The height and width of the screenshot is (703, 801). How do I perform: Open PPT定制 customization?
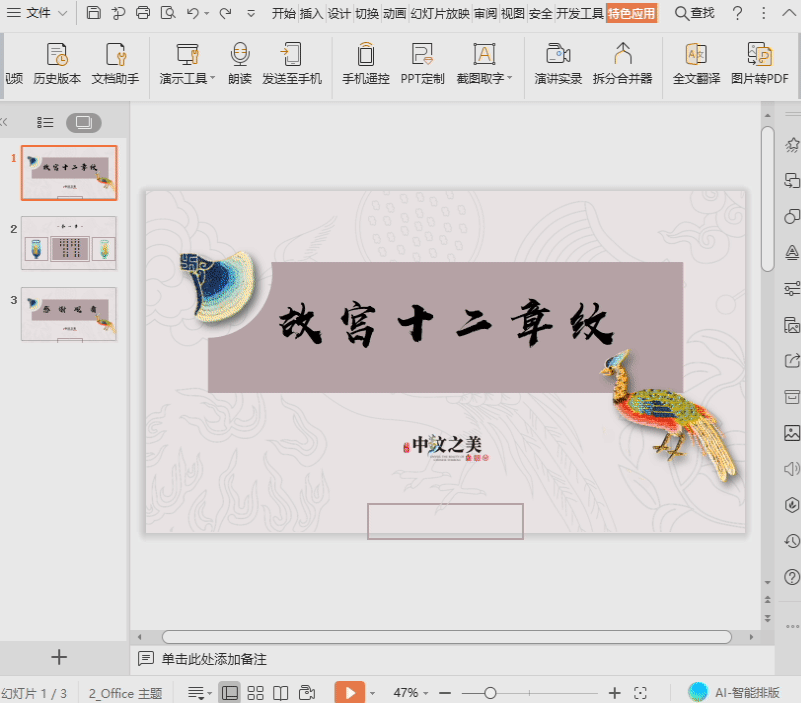pyautogui.click(x=422, y=64)
